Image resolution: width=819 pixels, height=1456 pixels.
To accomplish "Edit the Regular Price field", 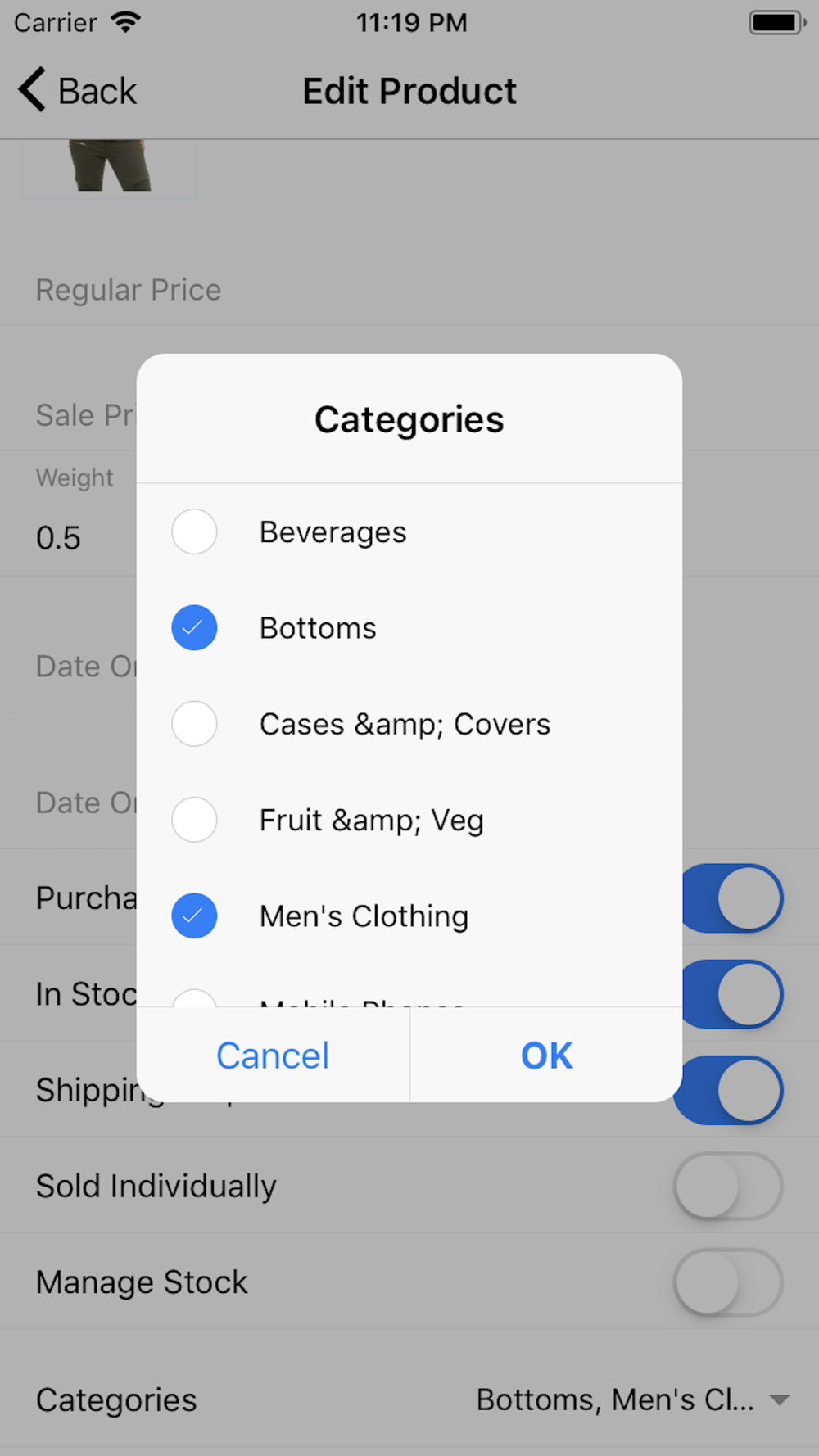I will (409, 290).
